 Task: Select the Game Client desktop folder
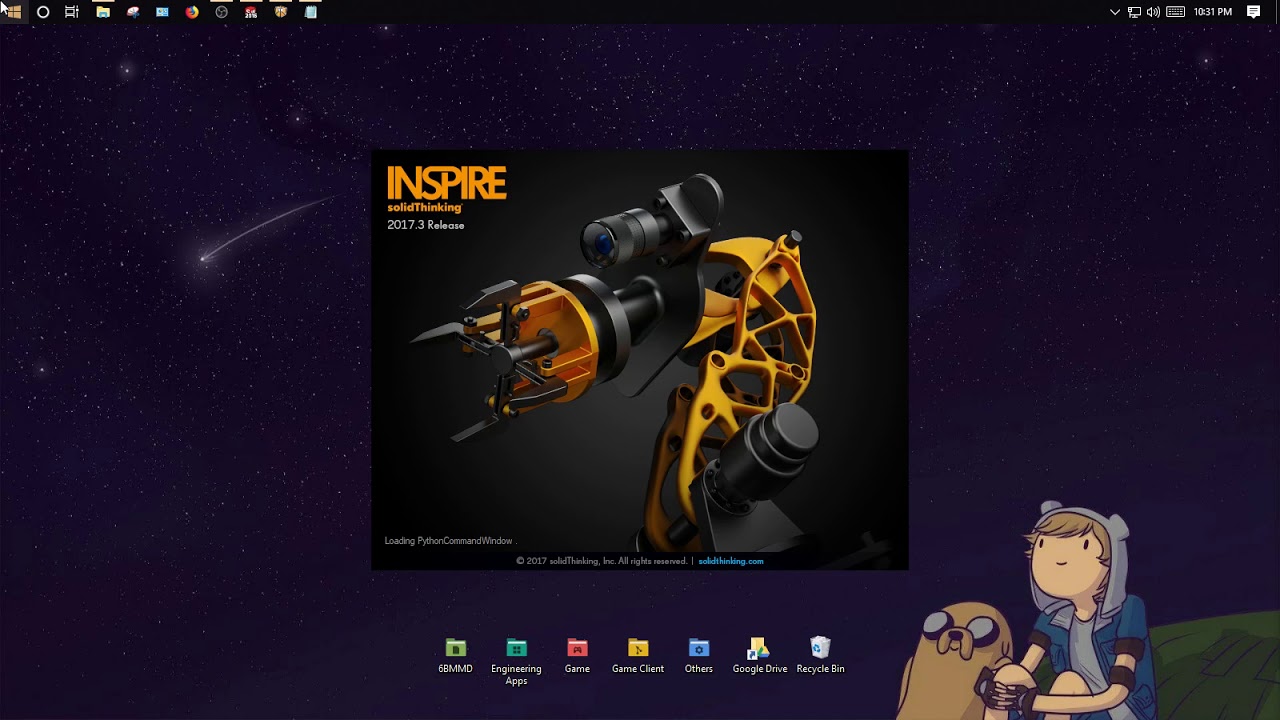pyautogui.click(x=638, y=656)
